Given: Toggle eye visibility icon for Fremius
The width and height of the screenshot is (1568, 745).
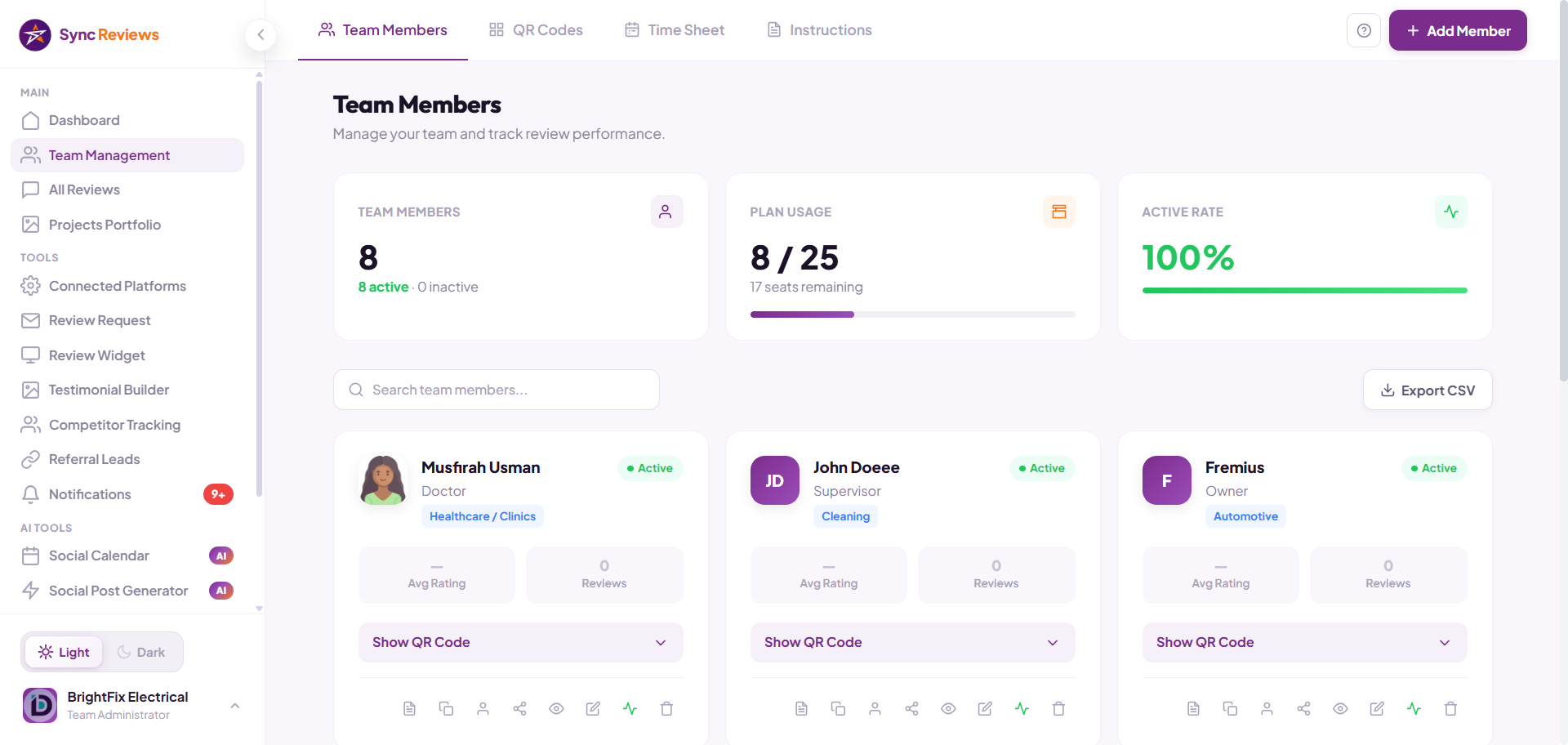Looking at the screenshot, I should coord(1340,708).
